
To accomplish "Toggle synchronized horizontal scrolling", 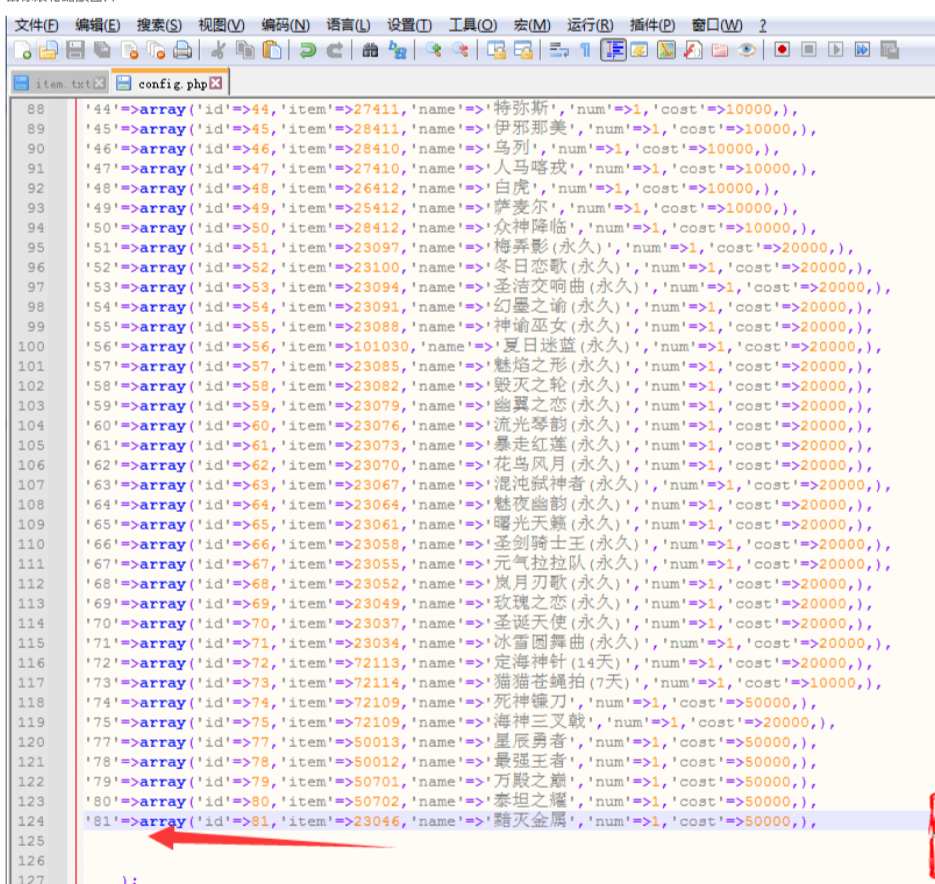I will [x=523, y=50].
